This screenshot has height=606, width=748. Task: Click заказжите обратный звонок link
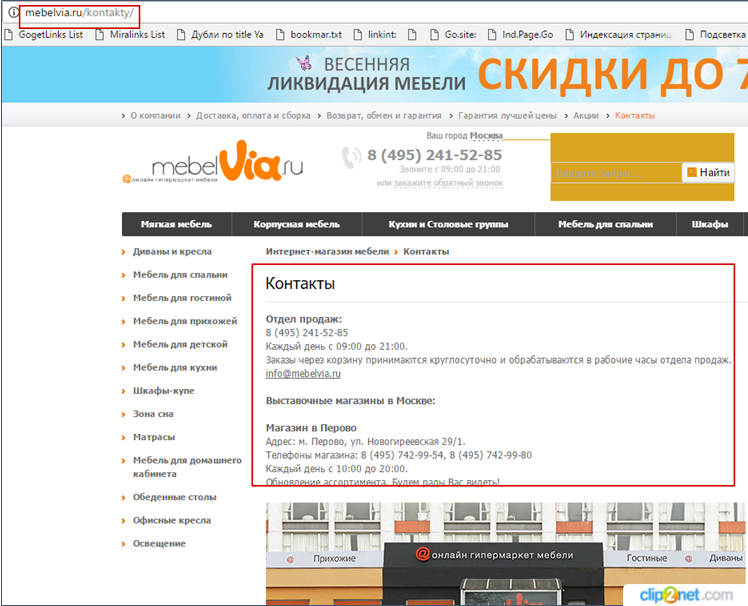448,183
